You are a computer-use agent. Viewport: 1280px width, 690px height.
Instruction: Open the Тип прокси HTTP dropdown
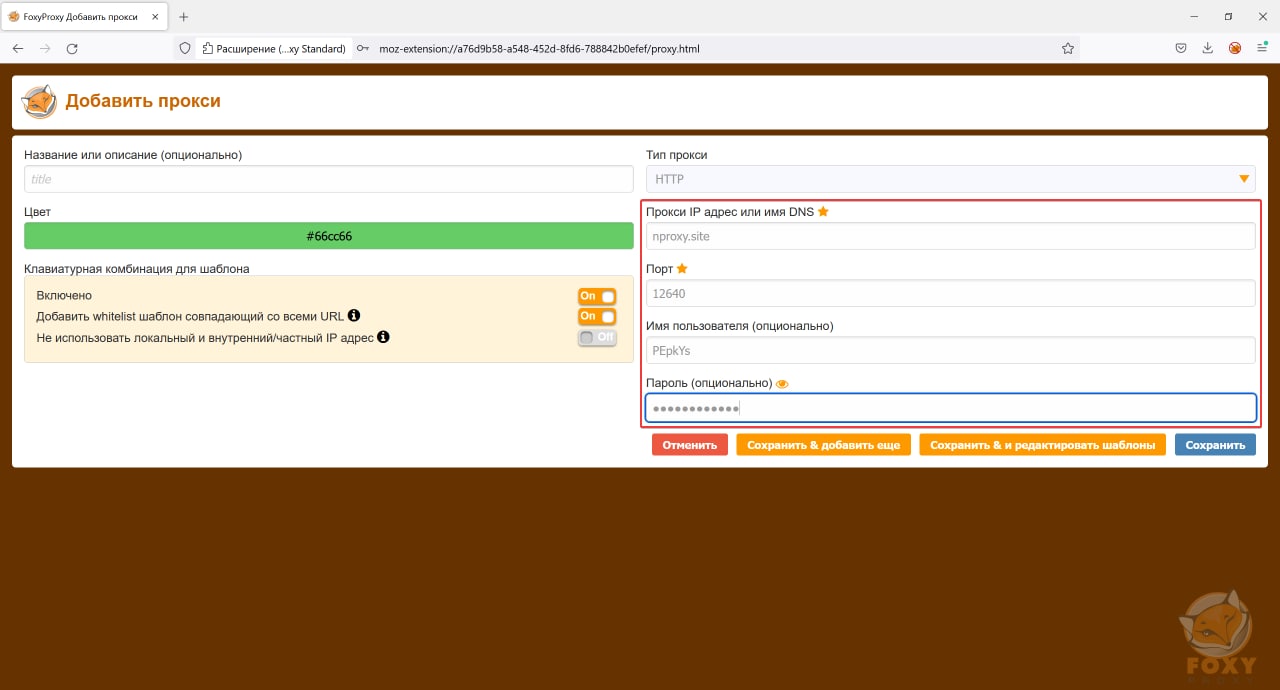coord(950,179)
